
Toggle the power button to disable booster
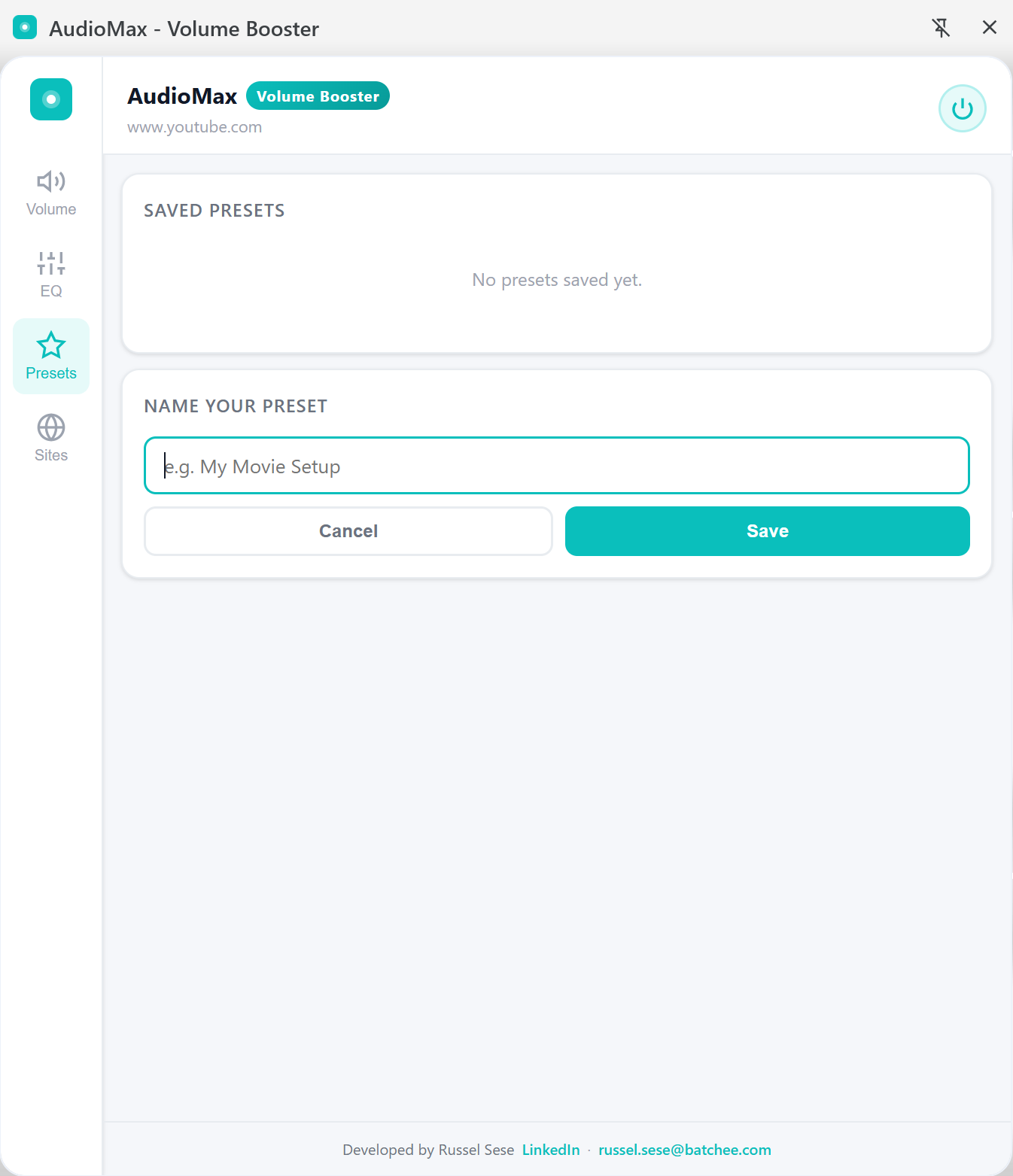962,108
